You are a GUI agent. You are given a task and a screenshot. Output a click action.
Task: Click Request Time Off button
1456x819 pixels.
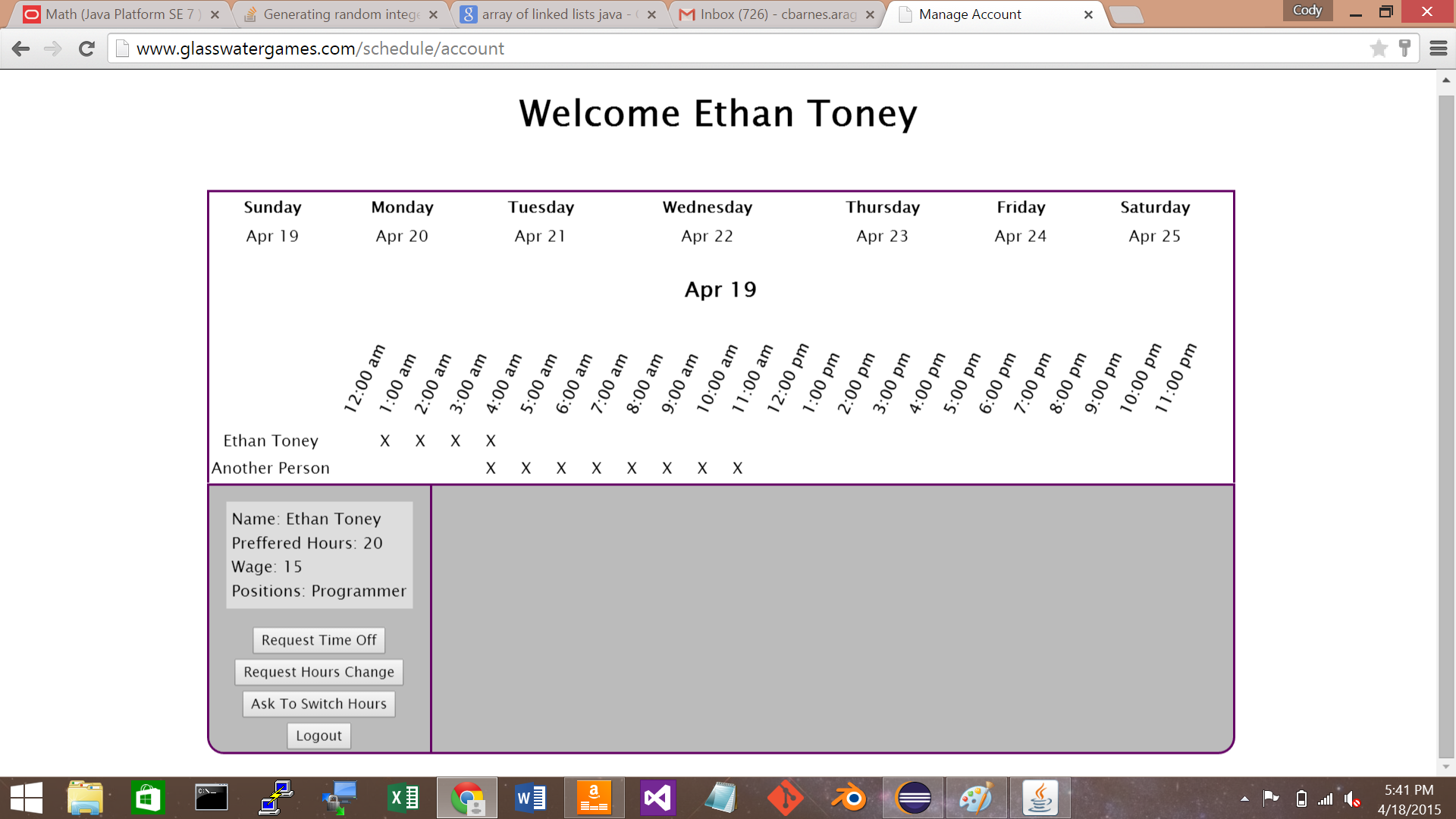[x=318, y=640]
